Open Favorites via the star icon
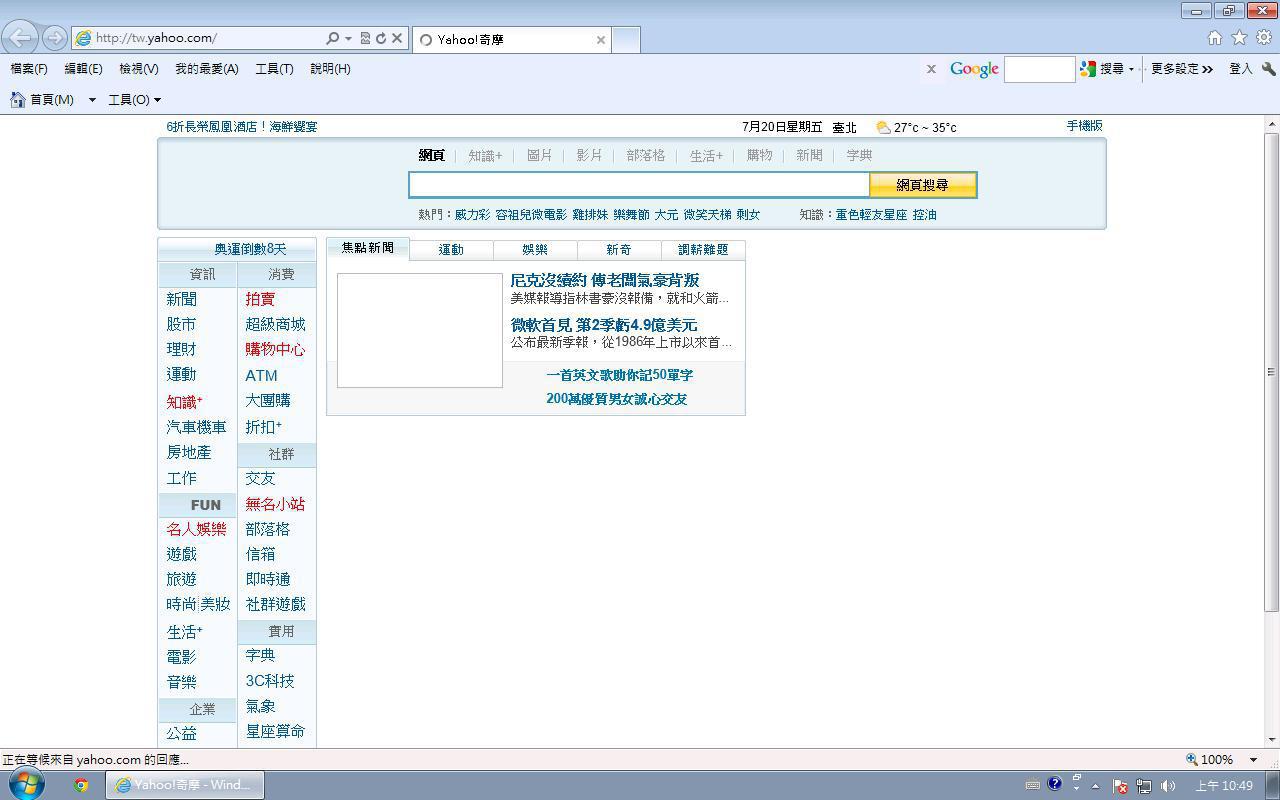Viewport: 1280px width, 800px height. coord(1239,38)
